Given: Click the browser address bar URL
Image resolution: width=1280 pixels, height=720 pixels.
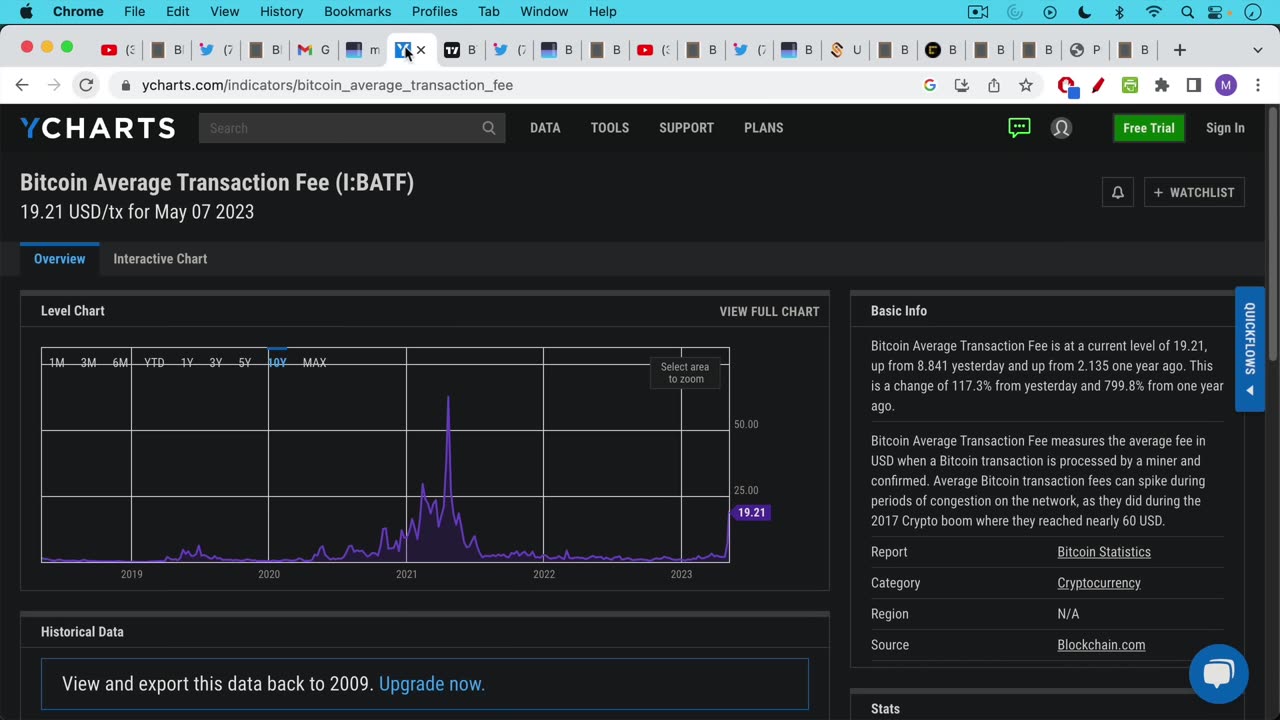Looking at the screenshot, I should pyautogui.click(x=327, y=85).
